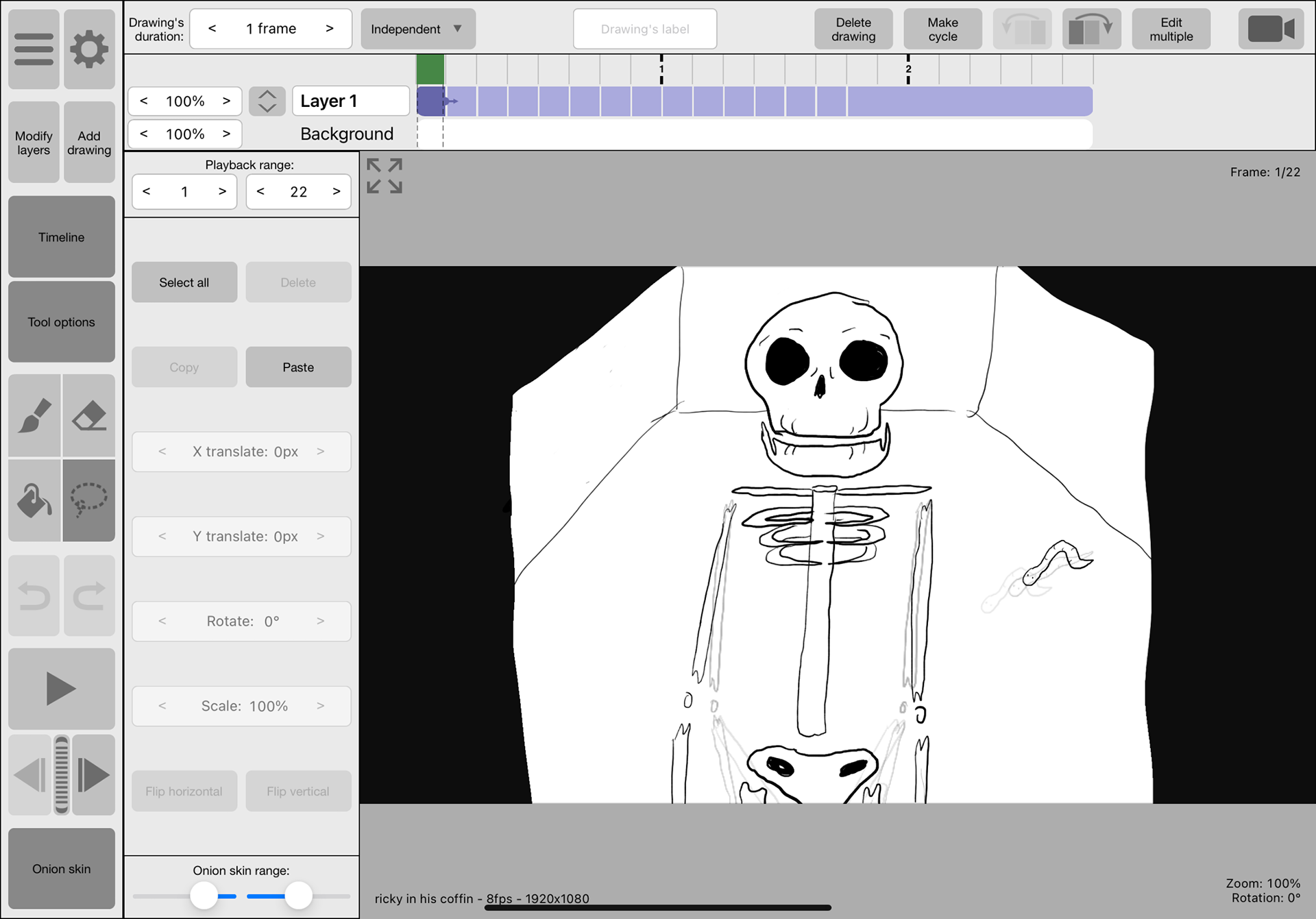Toggle Onion skin on or off
This screenshot has width=1316, height=919.
61,868
